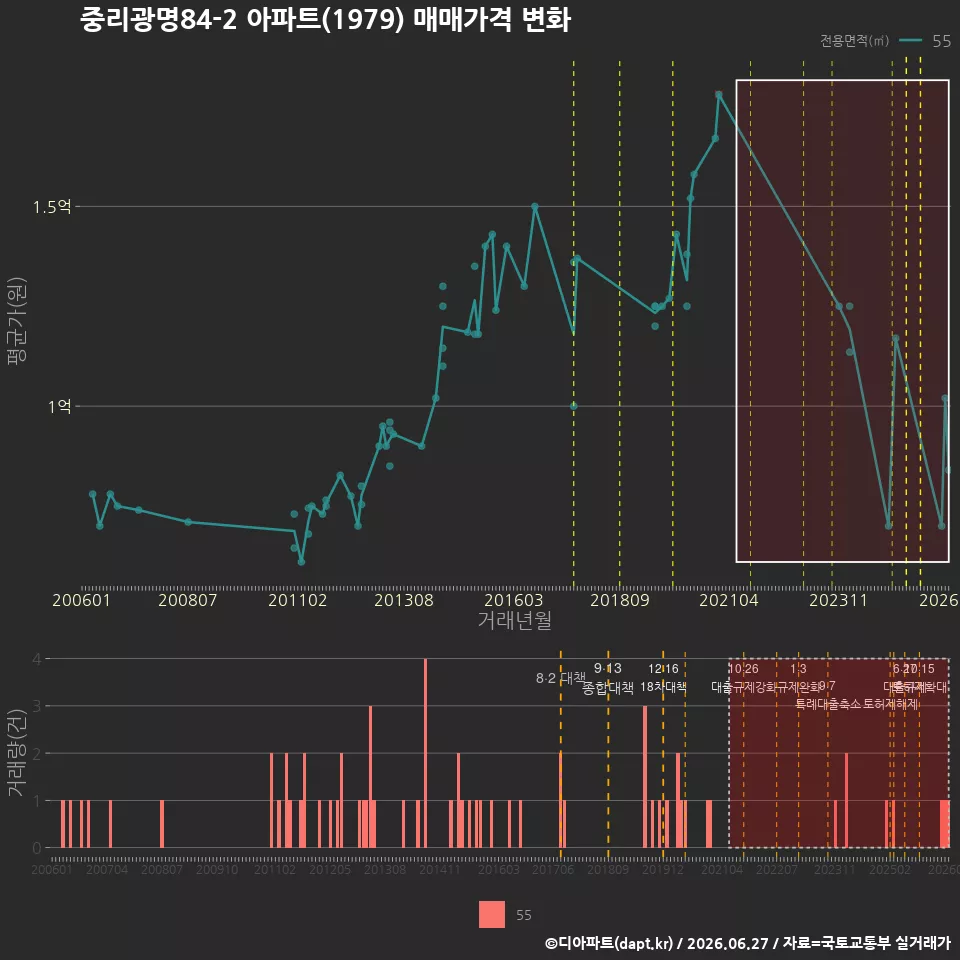Click the tallest volume bar reaching 4
The image size is (960, 960).
[x=426, y=753]
